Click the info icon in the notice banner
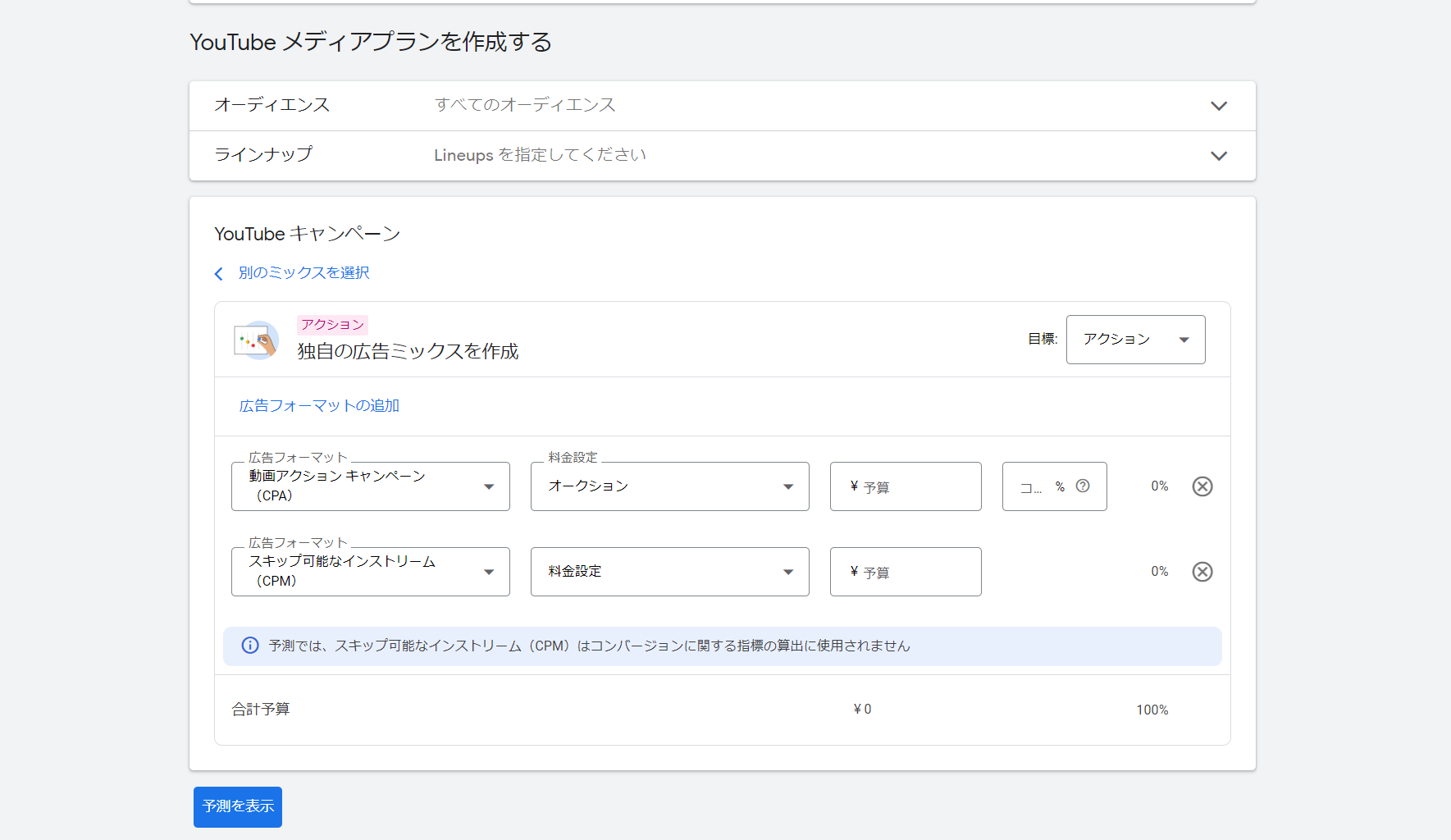The width and height of the screenshot is (1451, 840). (x=250, y=646)
